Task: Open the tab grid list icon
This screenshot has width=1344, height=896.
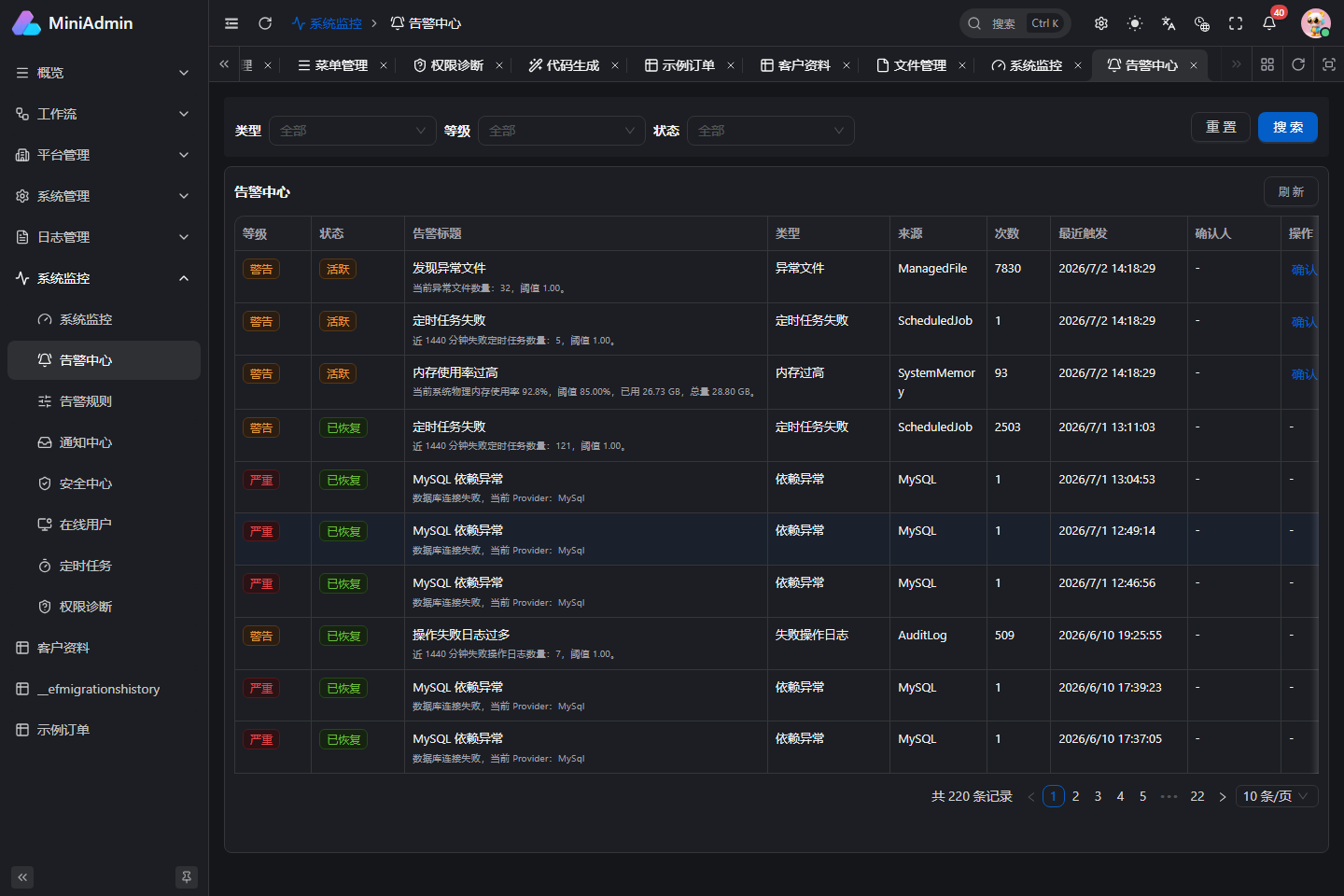Action: pos(1267,64)
